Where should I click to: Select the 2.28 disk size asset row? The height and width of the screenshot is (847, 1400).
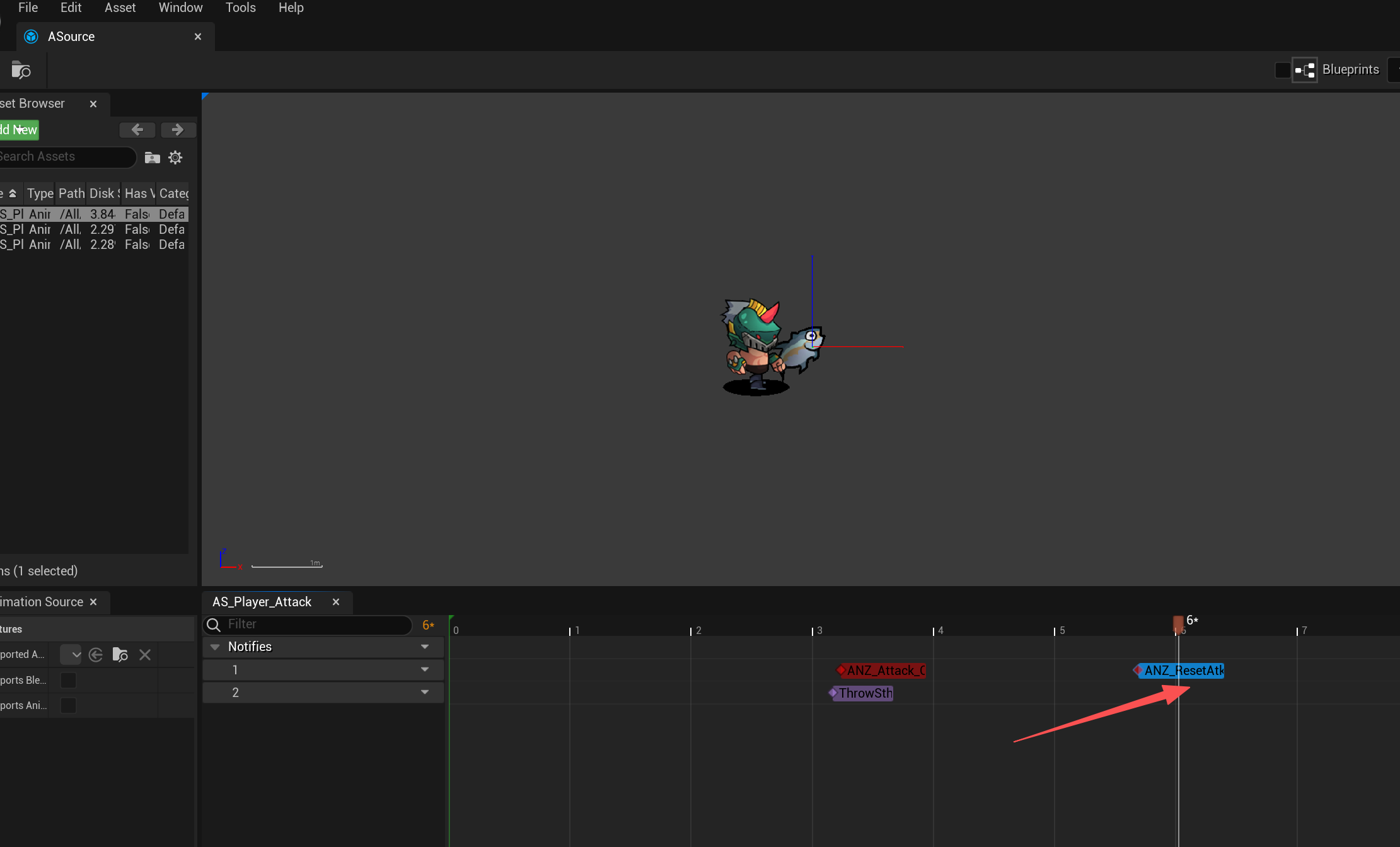click(x=94, y=245)
